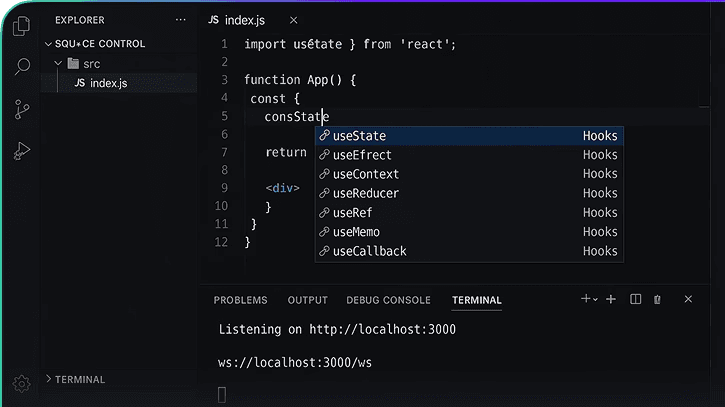
Task: Open the http://localhost:3000 terminal link
Action: click(382, 329)
